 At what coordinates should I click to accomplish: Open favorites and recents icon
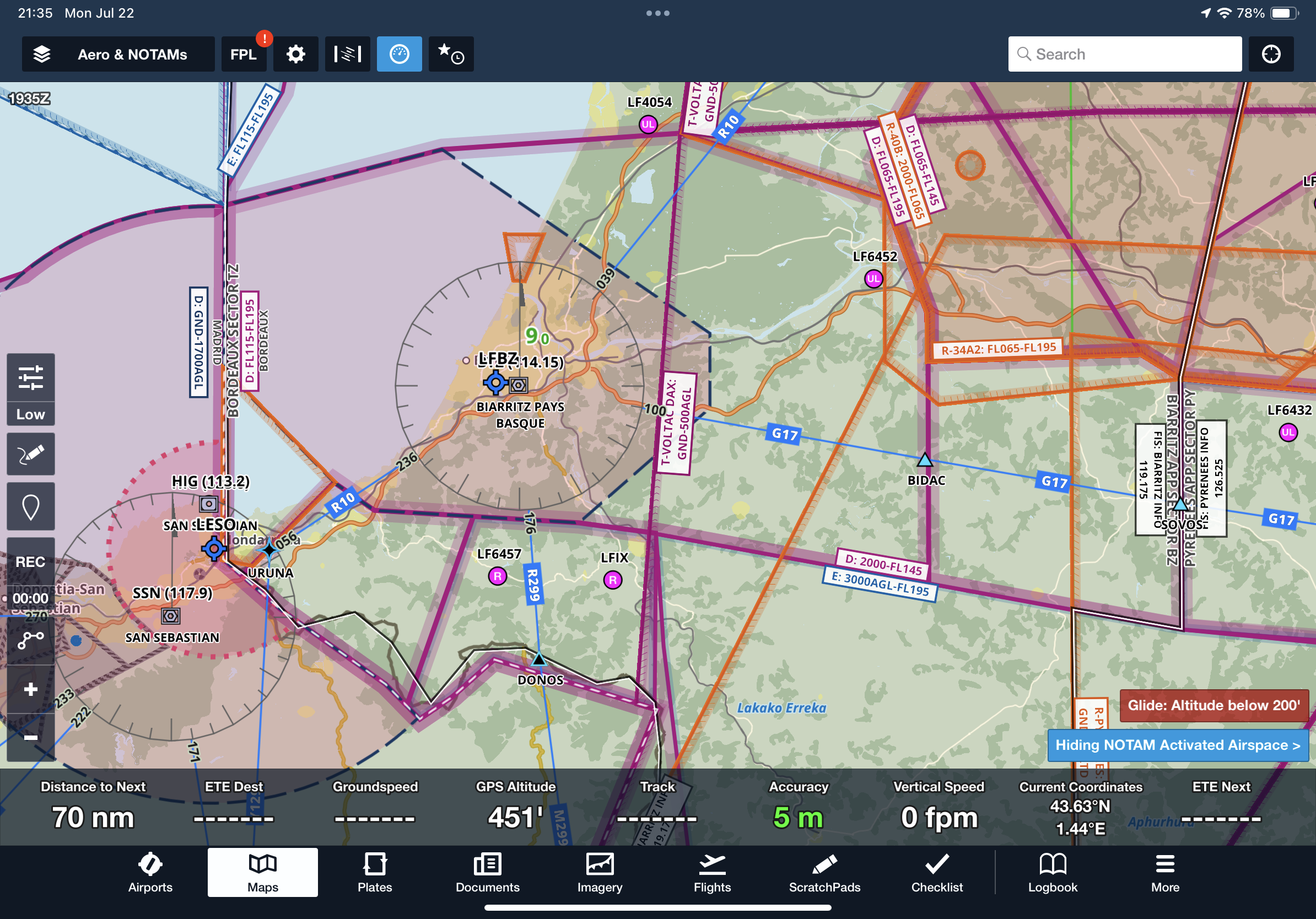pos(451,55)
